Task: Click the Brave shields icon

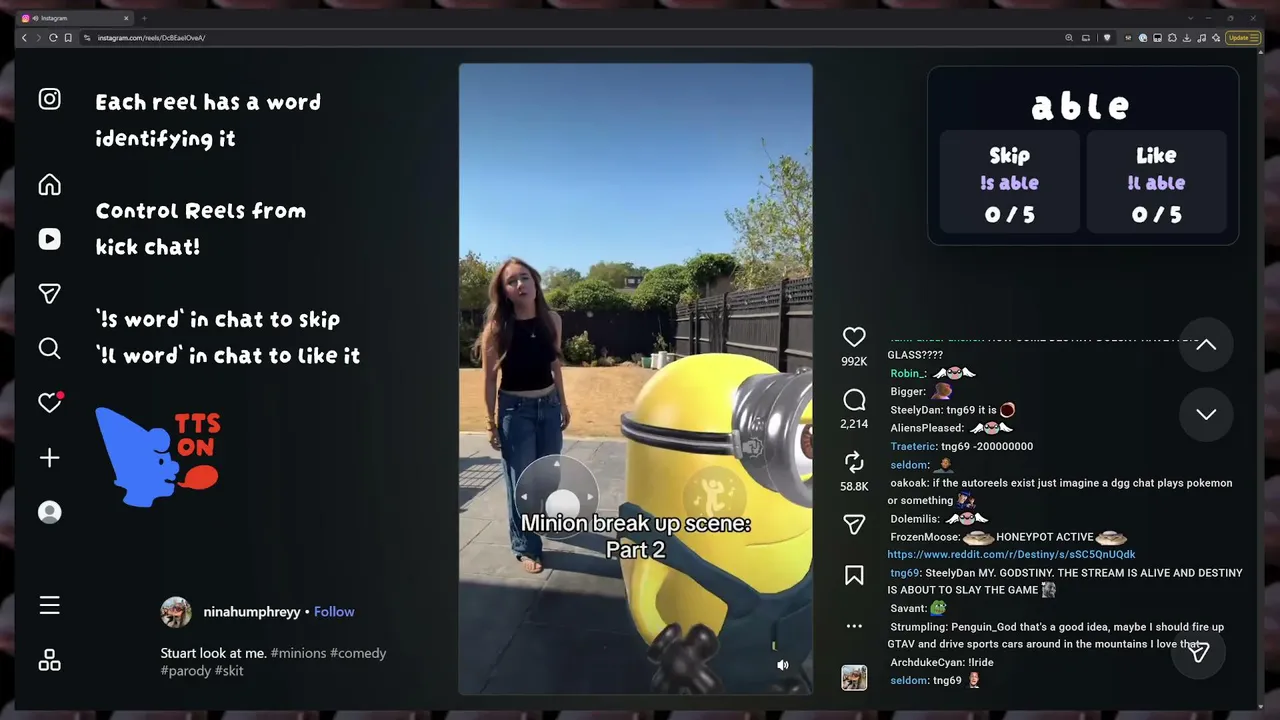Action: (1106, 38)
